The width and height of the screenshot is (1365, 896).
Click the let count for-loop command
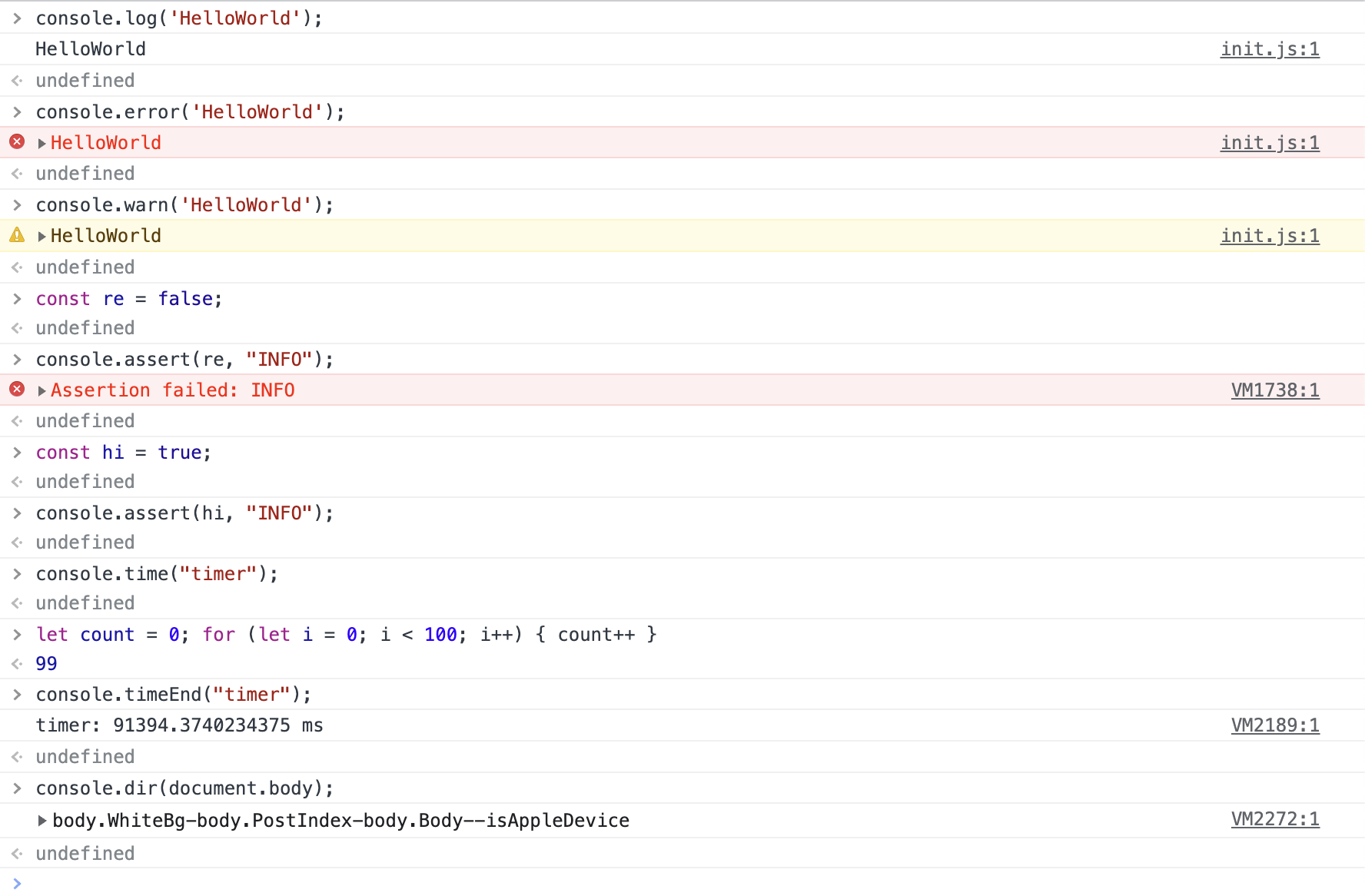click(x=346, y=635)
